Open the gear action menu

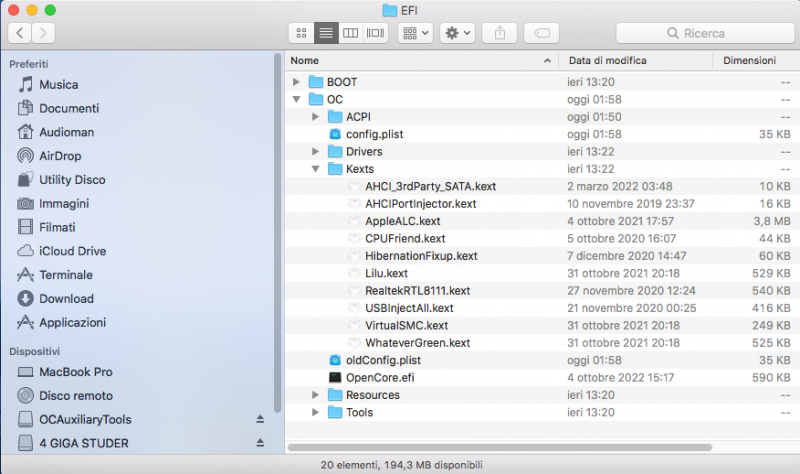point(458,33)
